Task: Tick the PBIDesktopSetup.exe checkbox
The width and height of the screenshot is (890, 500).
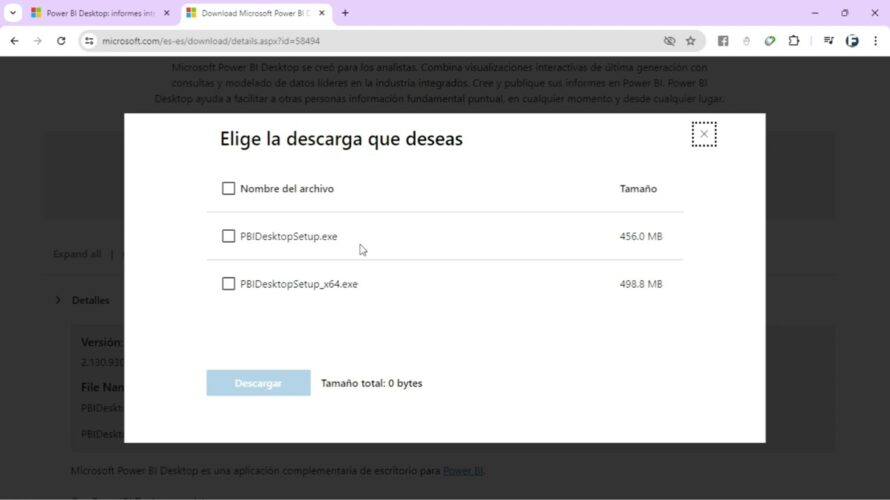Action: 228,236
